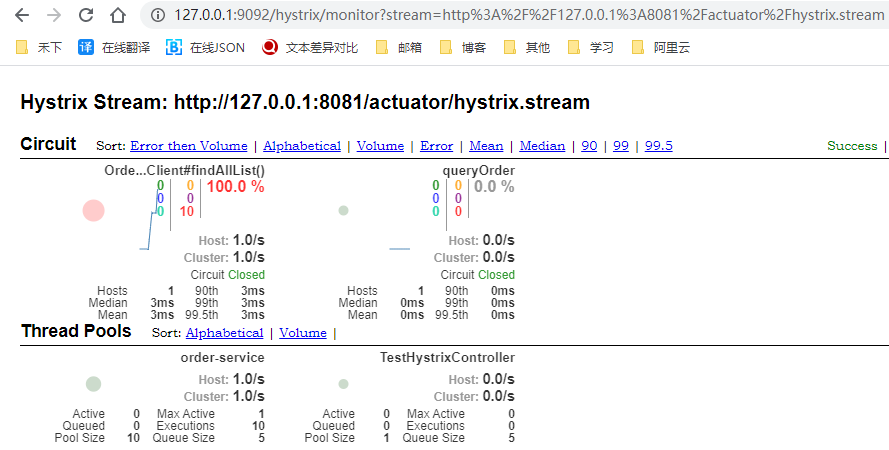The height and width of the screenshot is (450, 889).
Task: Sort thread pools by Volume
Action: (303, 333)
